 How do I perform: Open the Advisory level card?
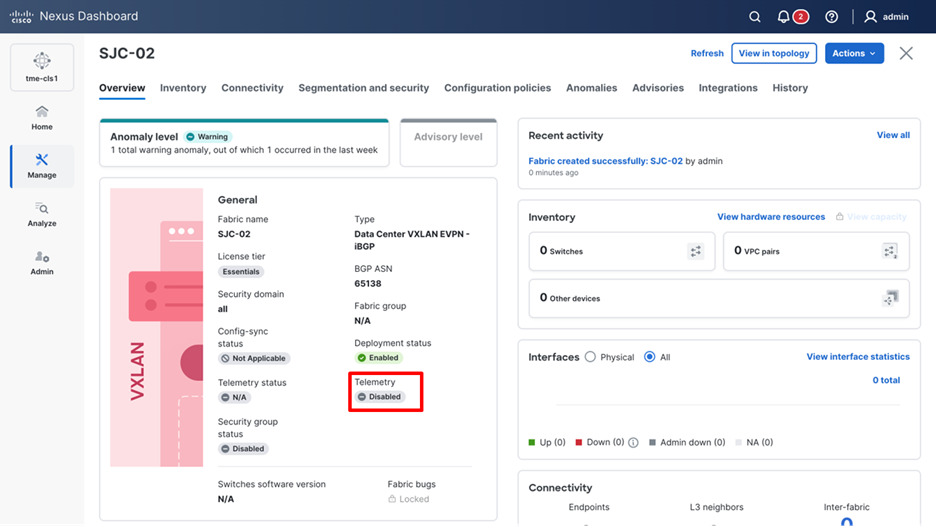[448, 142]
